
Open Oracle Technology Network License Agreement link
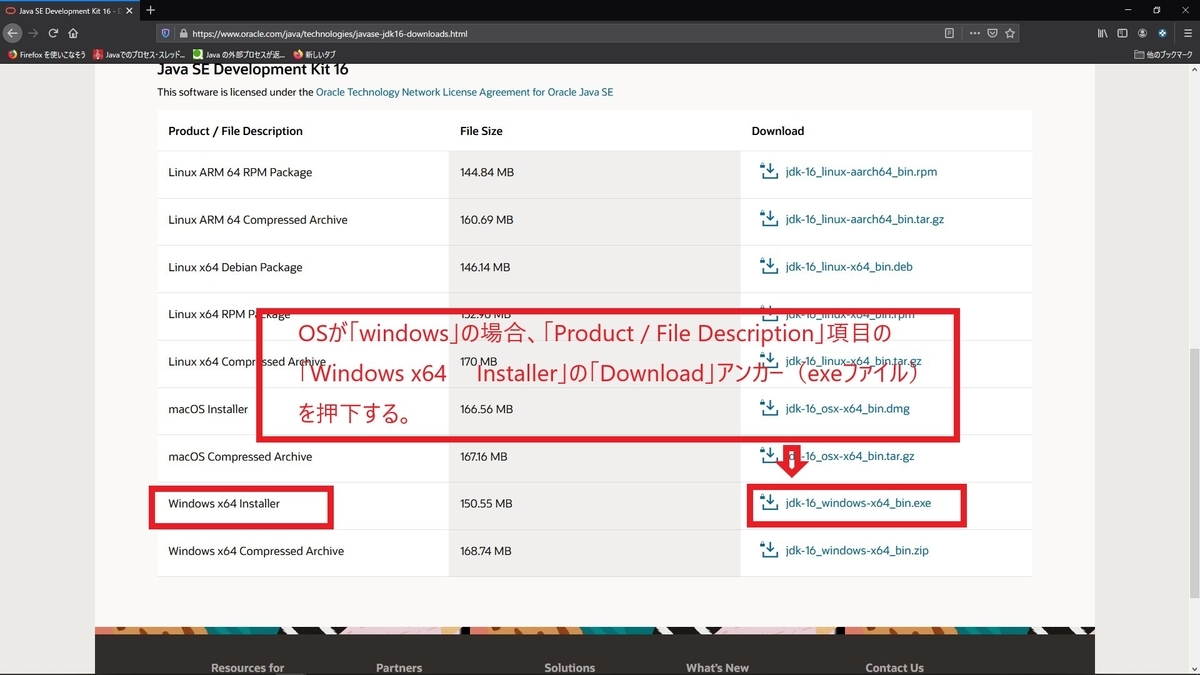click(x=464, y=92)
